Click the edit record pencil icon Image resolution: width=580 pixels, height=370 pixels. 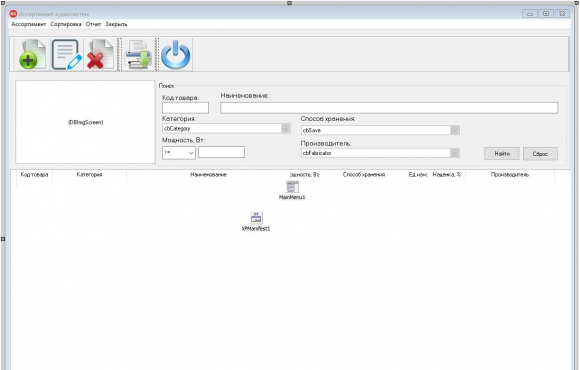67,54
